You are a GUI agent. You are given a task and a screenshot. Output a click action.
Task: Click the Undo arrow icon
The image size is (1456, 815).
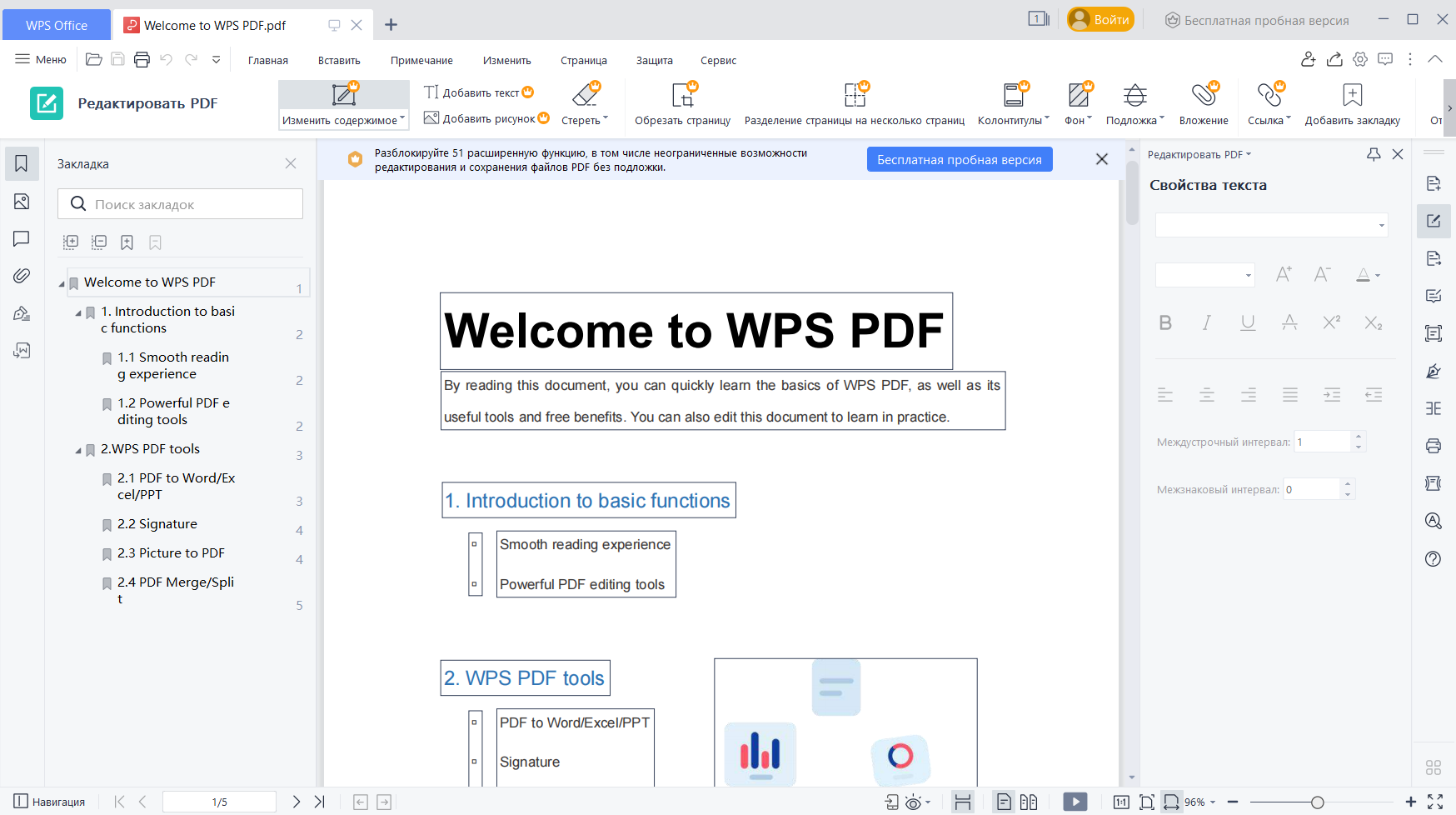click(x=166, y=59)
